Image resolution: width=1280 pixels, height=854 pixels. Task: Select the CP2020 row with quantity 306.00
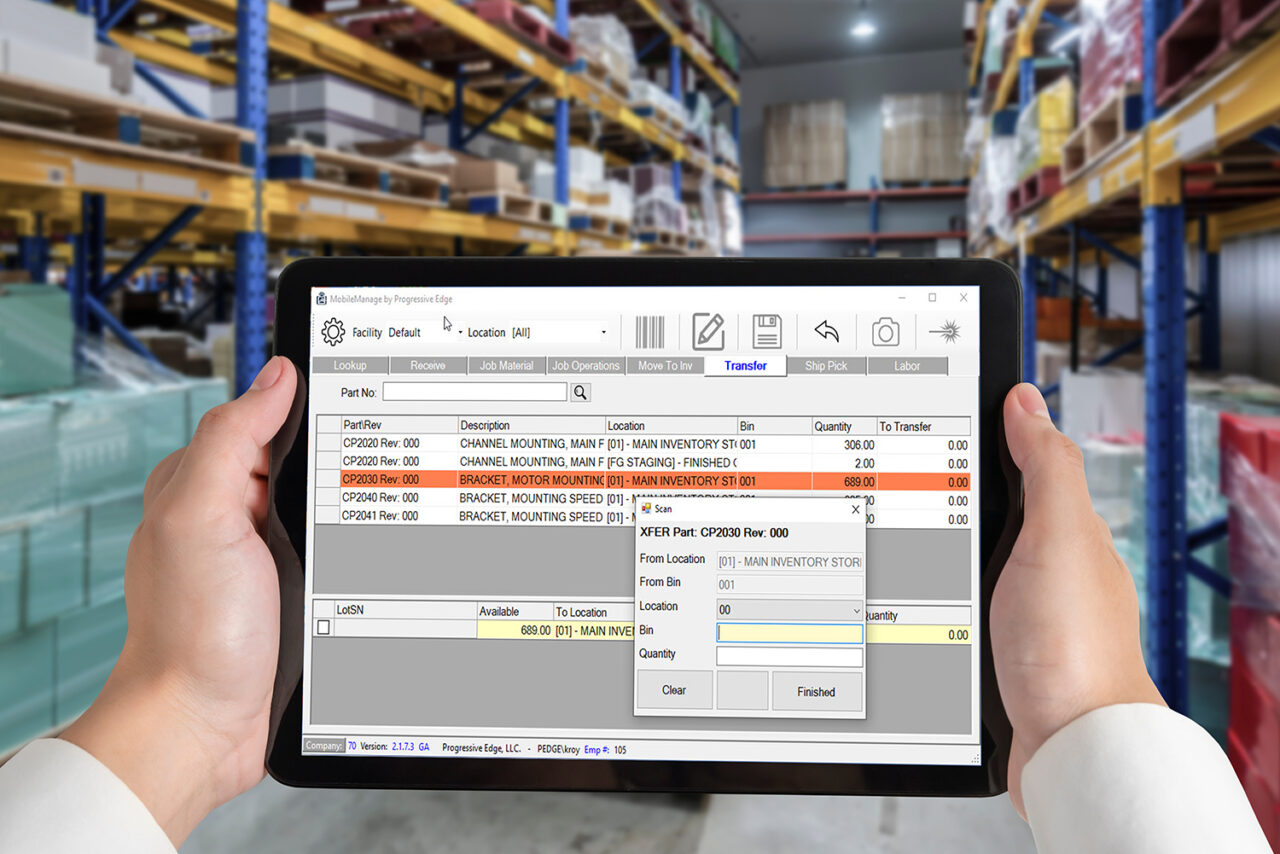click(x=643, y=444)
